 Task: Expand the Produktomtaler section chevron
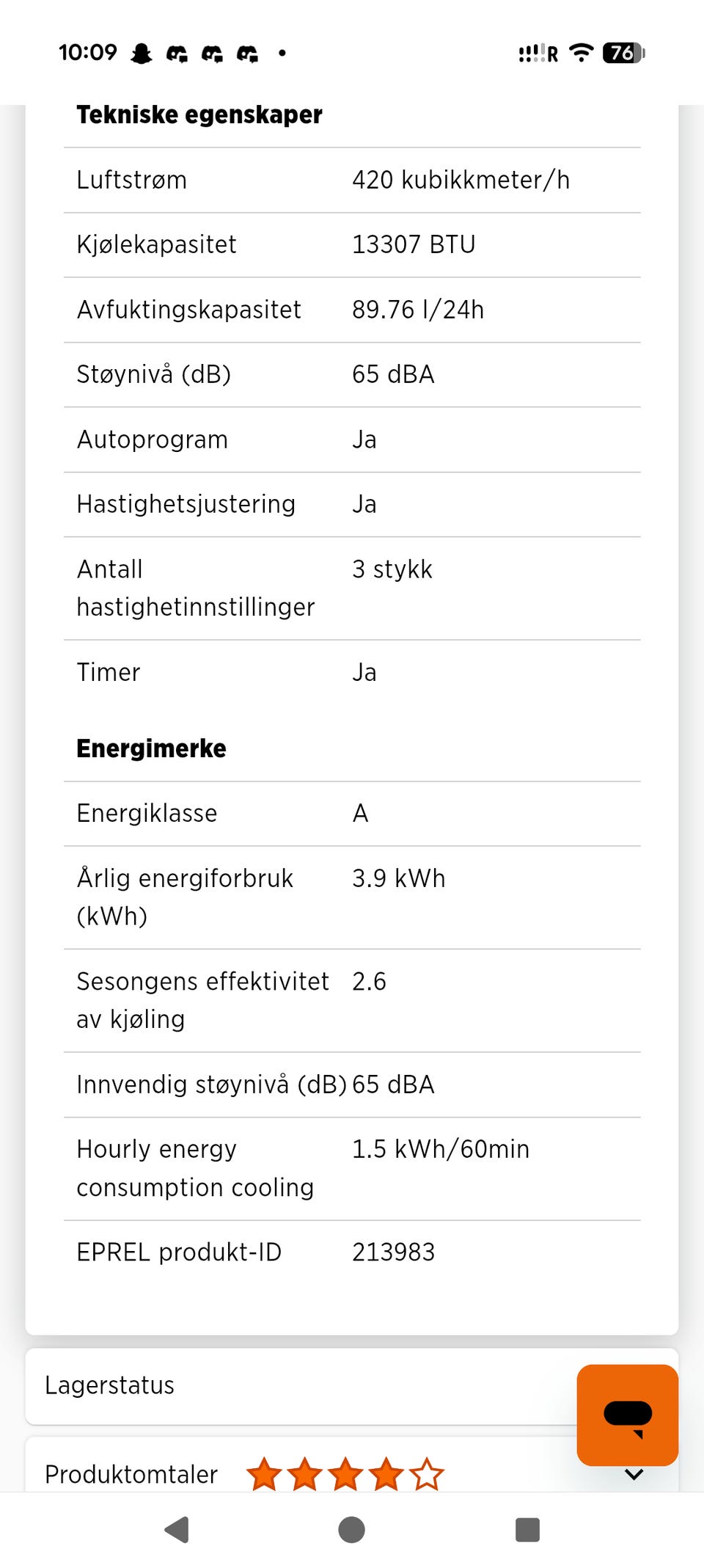[634, 1474]
